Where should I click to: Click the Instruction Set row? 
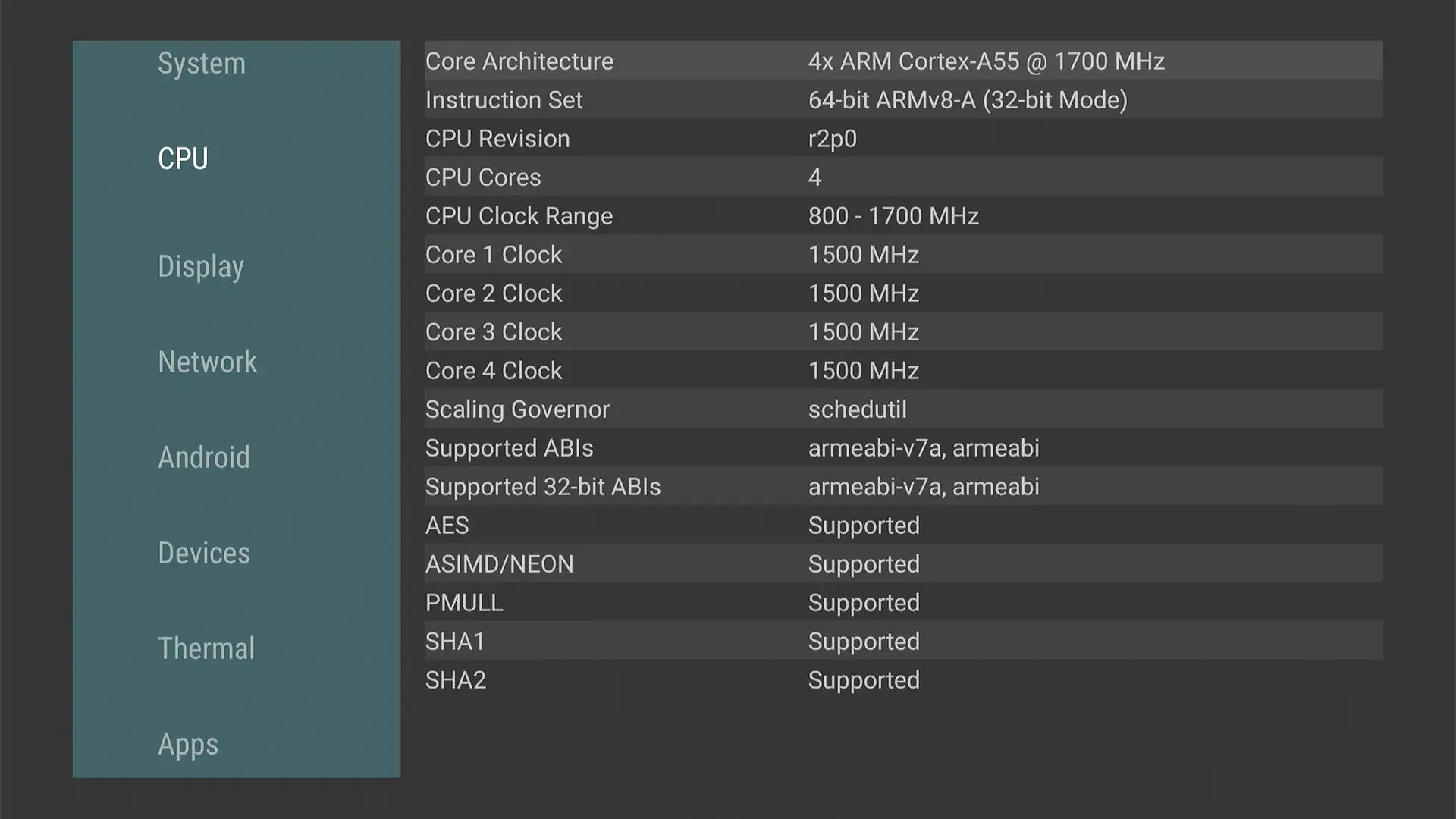pyautogui.click(x=902, y=99)
